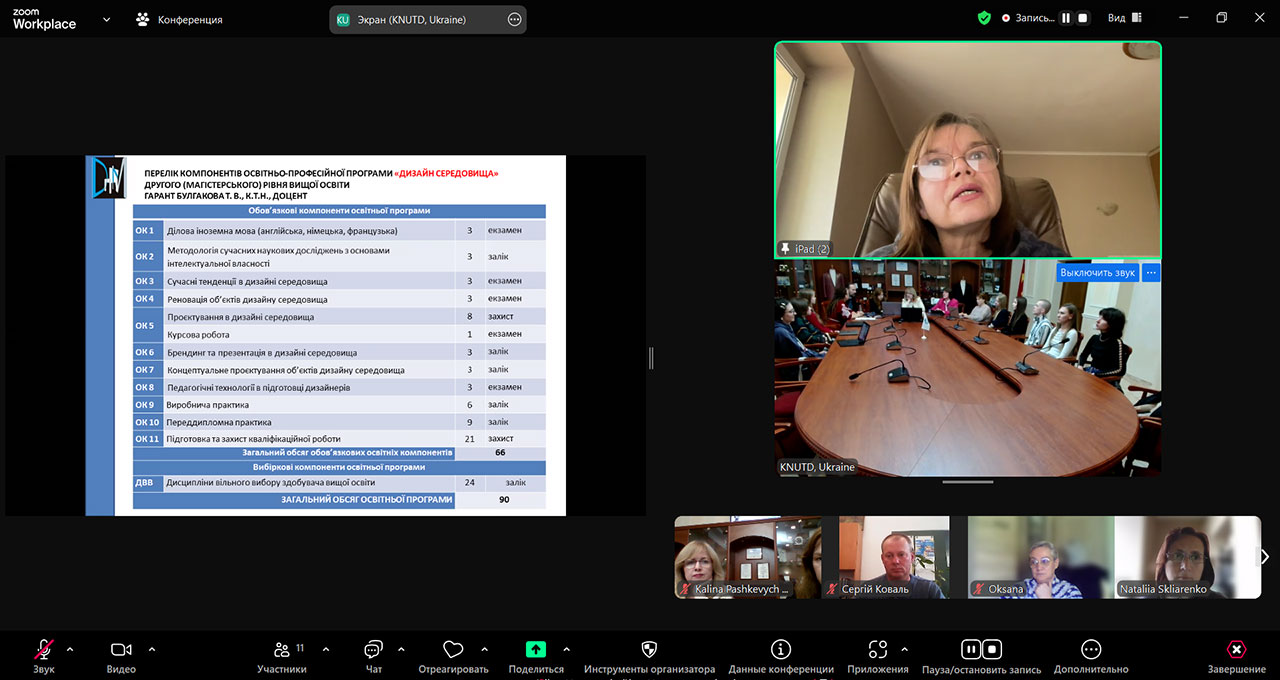
Task: Click the slide row 'Переддипломна практика'
Action: (340, 422)
